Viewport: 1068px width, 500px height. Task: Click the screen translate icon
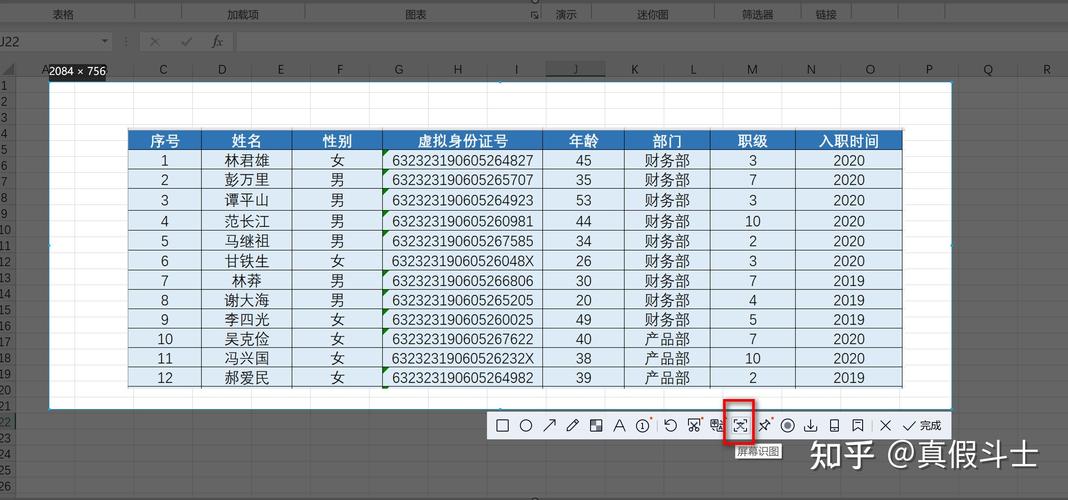click(717, 426)
